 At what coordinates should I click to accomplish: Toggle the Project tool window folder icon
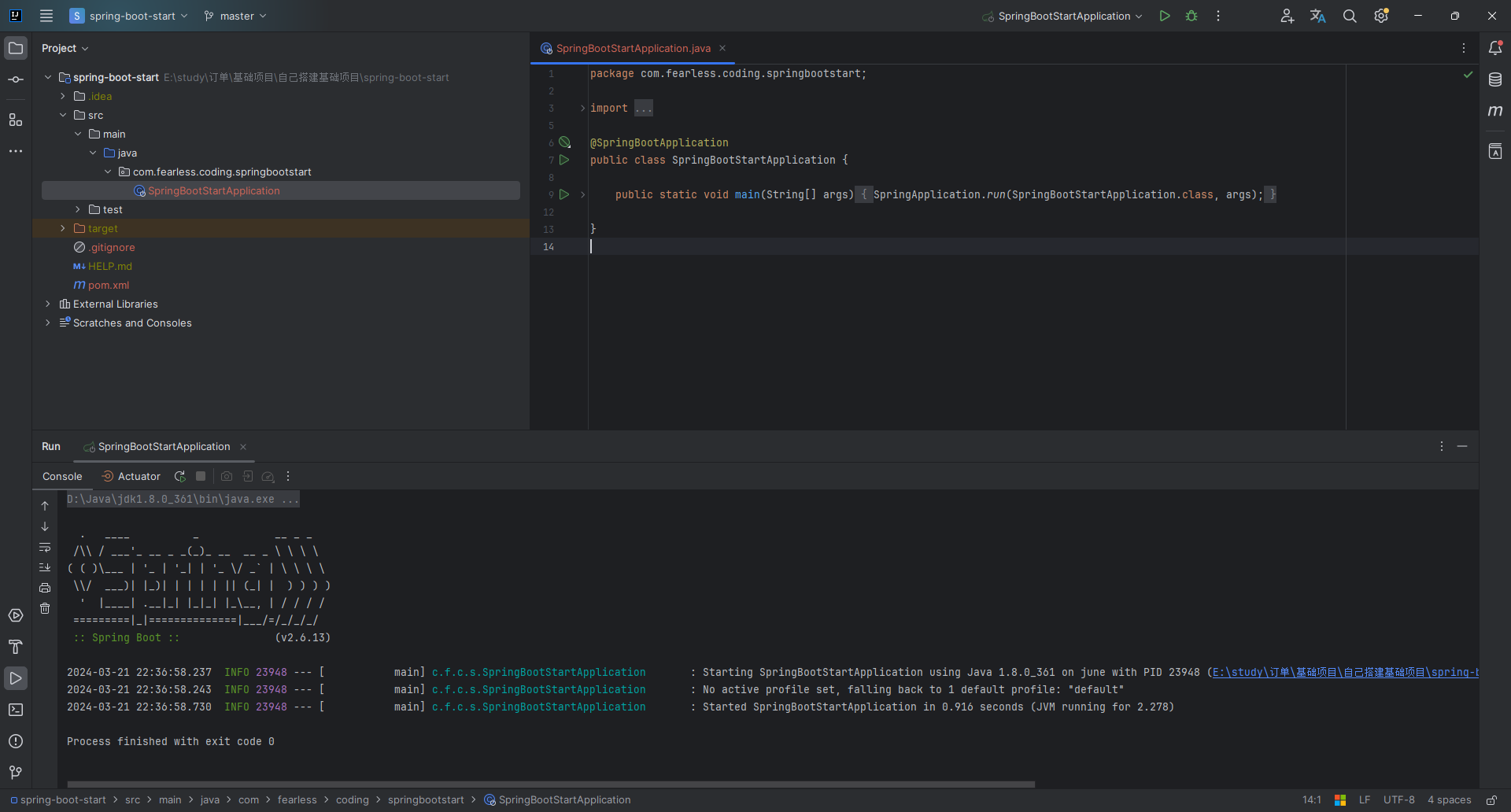16,48
